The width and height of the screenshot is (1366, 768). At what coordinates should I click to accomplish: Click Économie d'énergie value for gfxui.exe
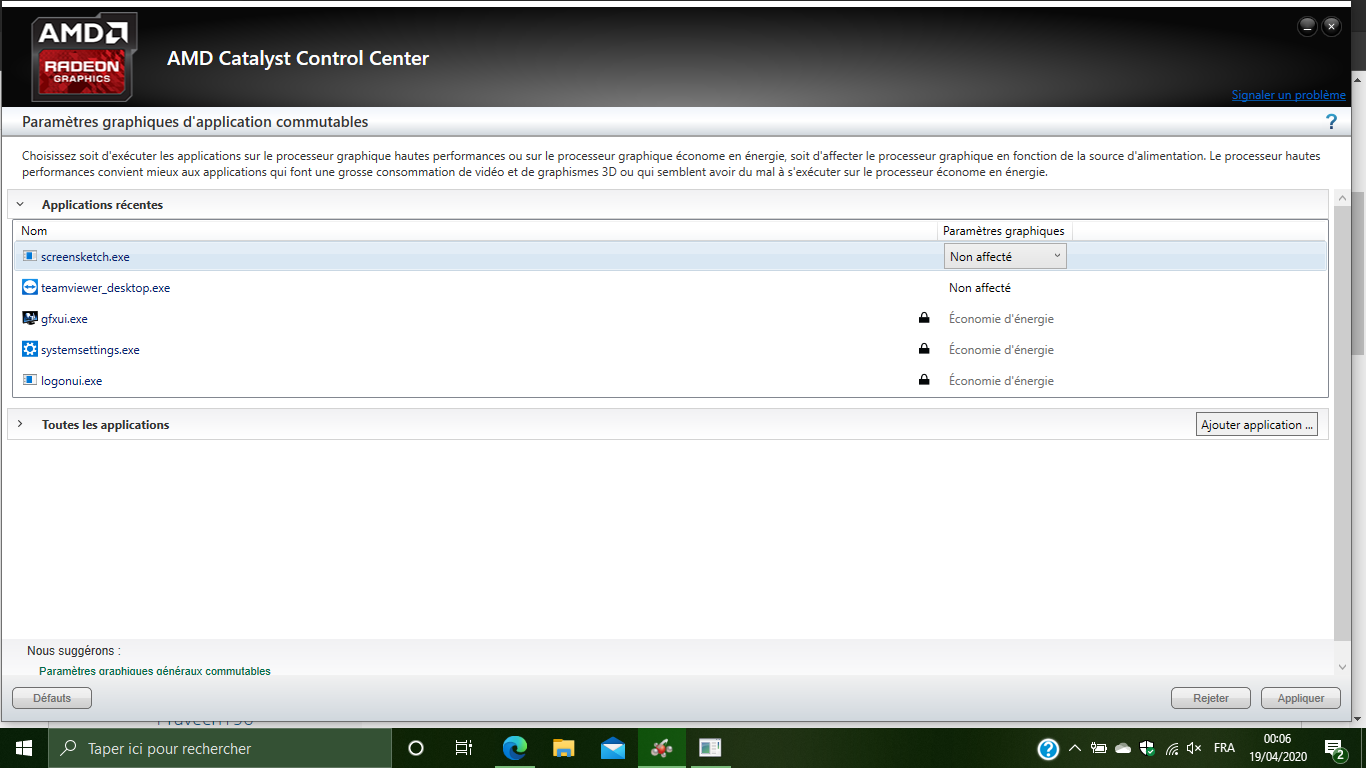point(1001,319)
